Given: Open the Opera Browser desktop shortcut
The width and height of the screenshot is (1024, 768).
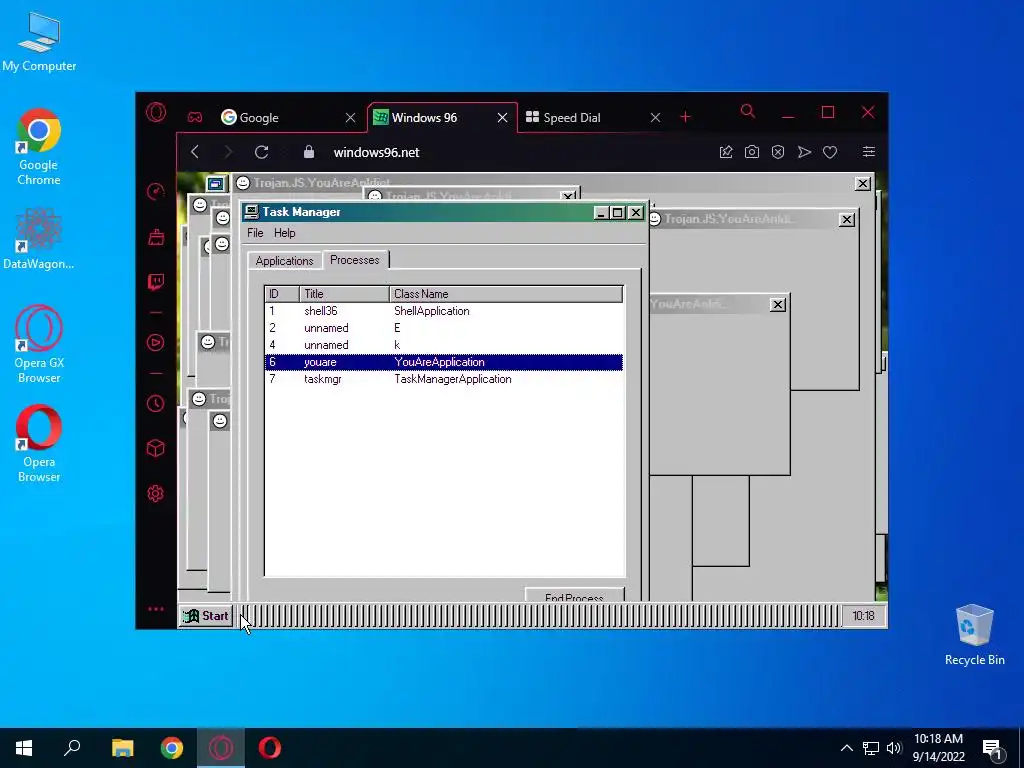Looking at the screenshot, I should 39,444.
